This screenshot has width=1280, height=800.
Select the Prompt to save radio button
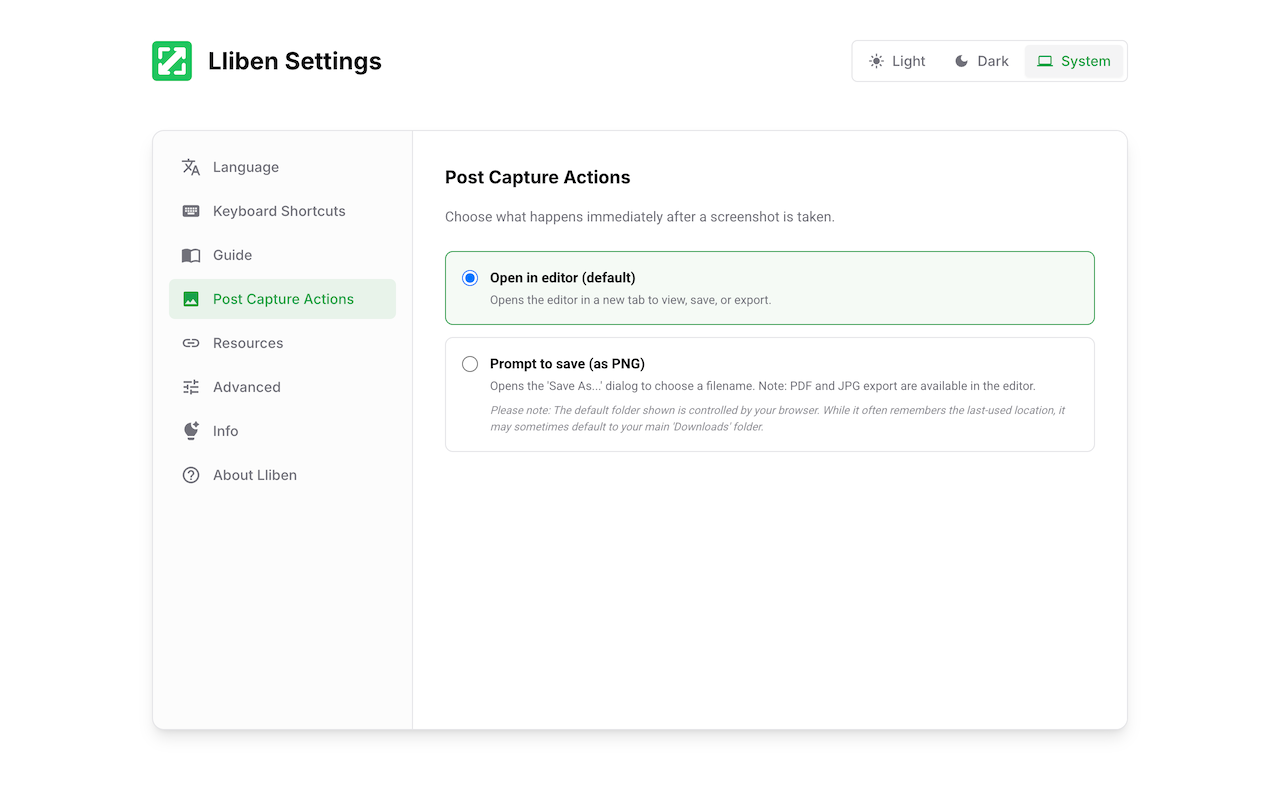(470, 364)
